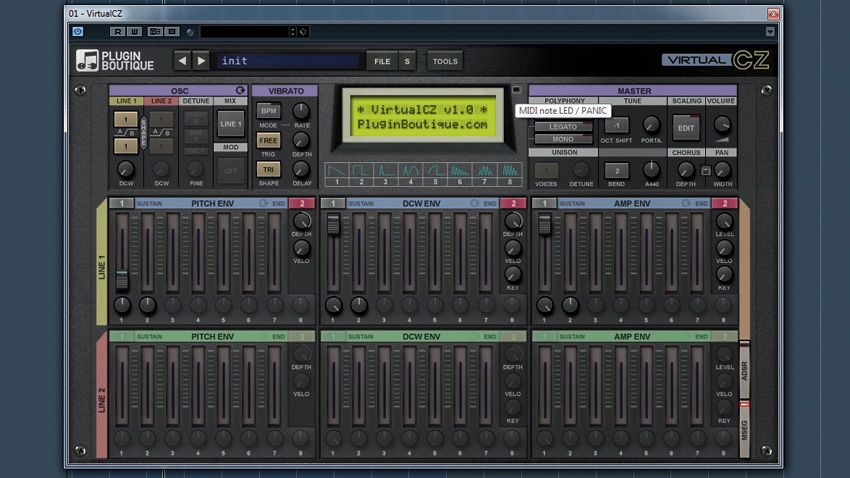
Task: Click Line 1 AMP ENV loop icon
Action: point(686,203)
